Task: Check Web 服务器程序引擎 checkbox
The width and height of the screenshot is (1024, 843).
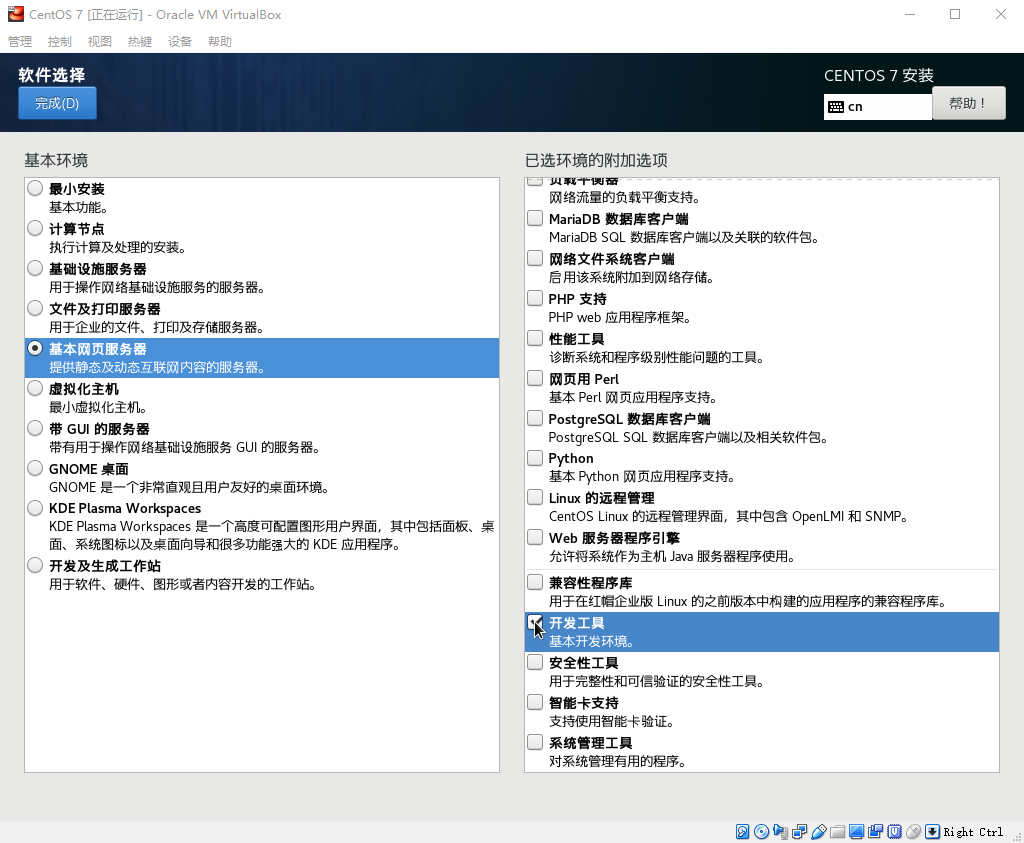Action: pos(535,537)
